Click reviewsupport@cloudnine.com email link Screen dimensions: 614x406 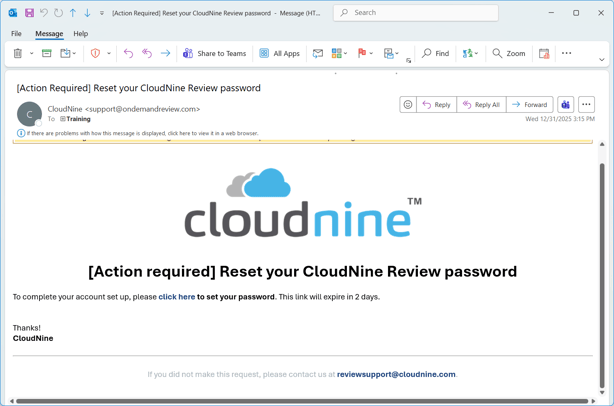(396, 374)
